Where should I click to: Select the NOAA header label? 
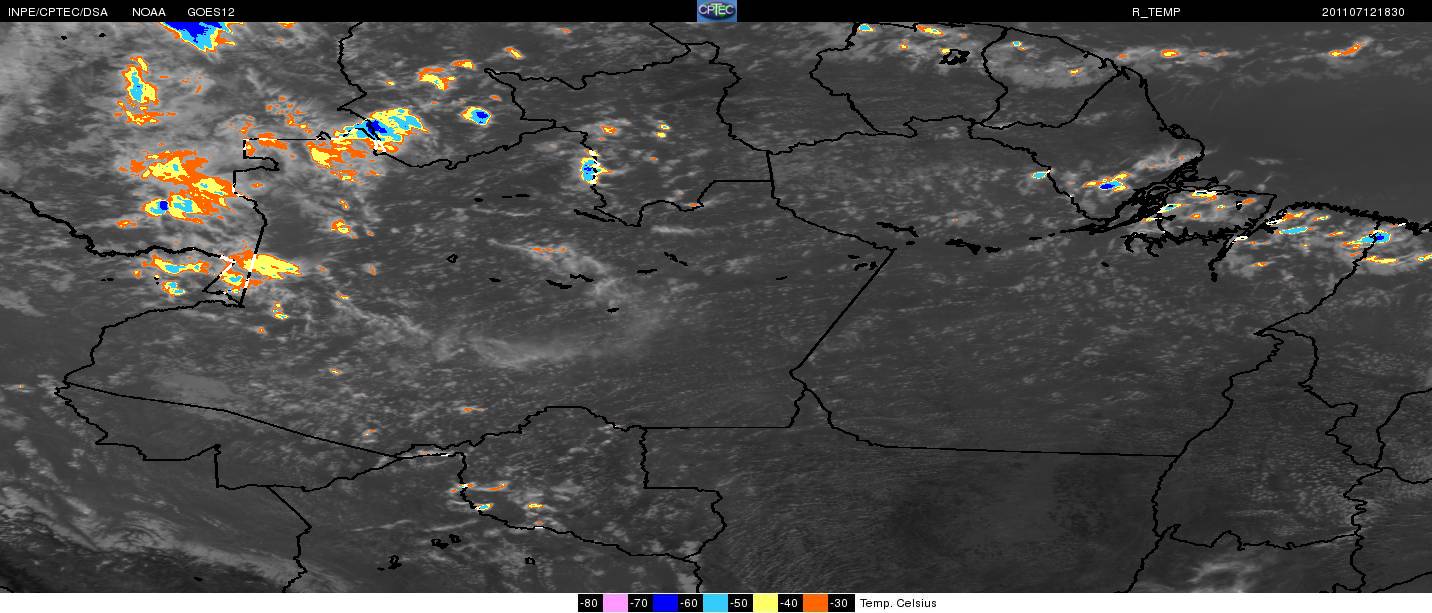[x=149, y=12]
